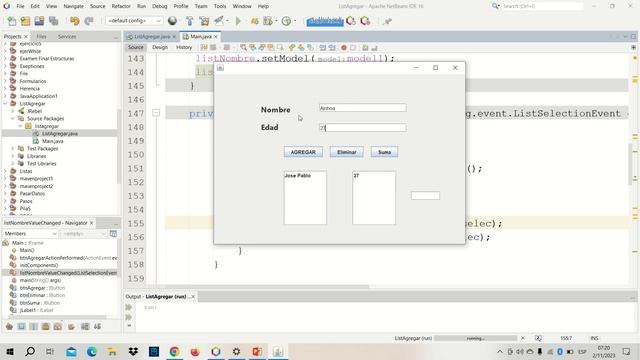The image size is (640, 360).
Task: Click the empty result field beside lists
Action: pos(425,196)
